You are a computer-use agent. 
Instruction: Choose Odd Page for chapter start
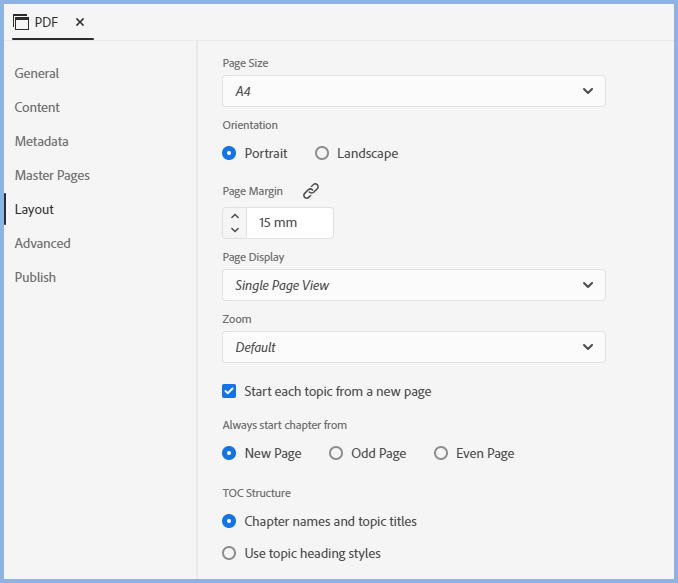(x=336, y=453)
